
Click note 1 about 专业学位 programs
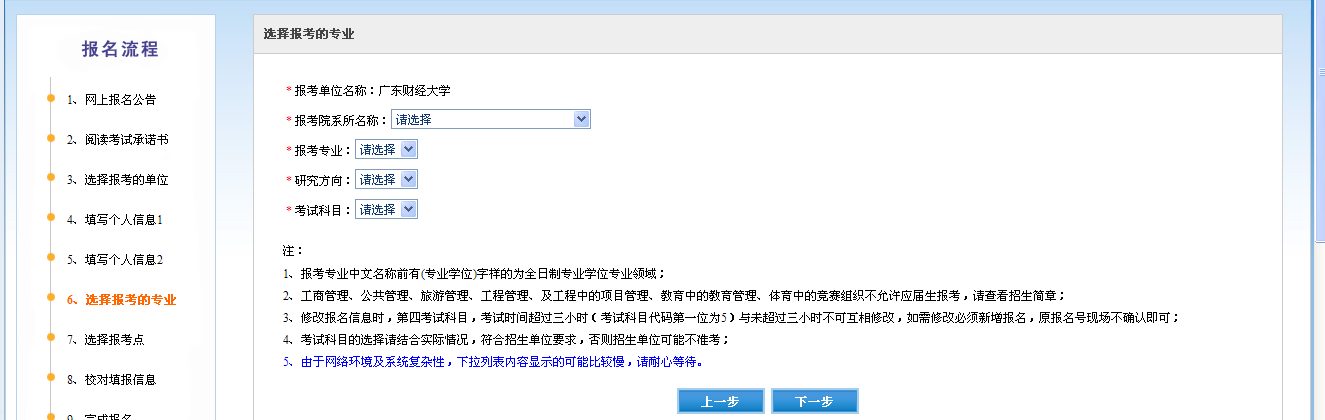coord(475,273)
